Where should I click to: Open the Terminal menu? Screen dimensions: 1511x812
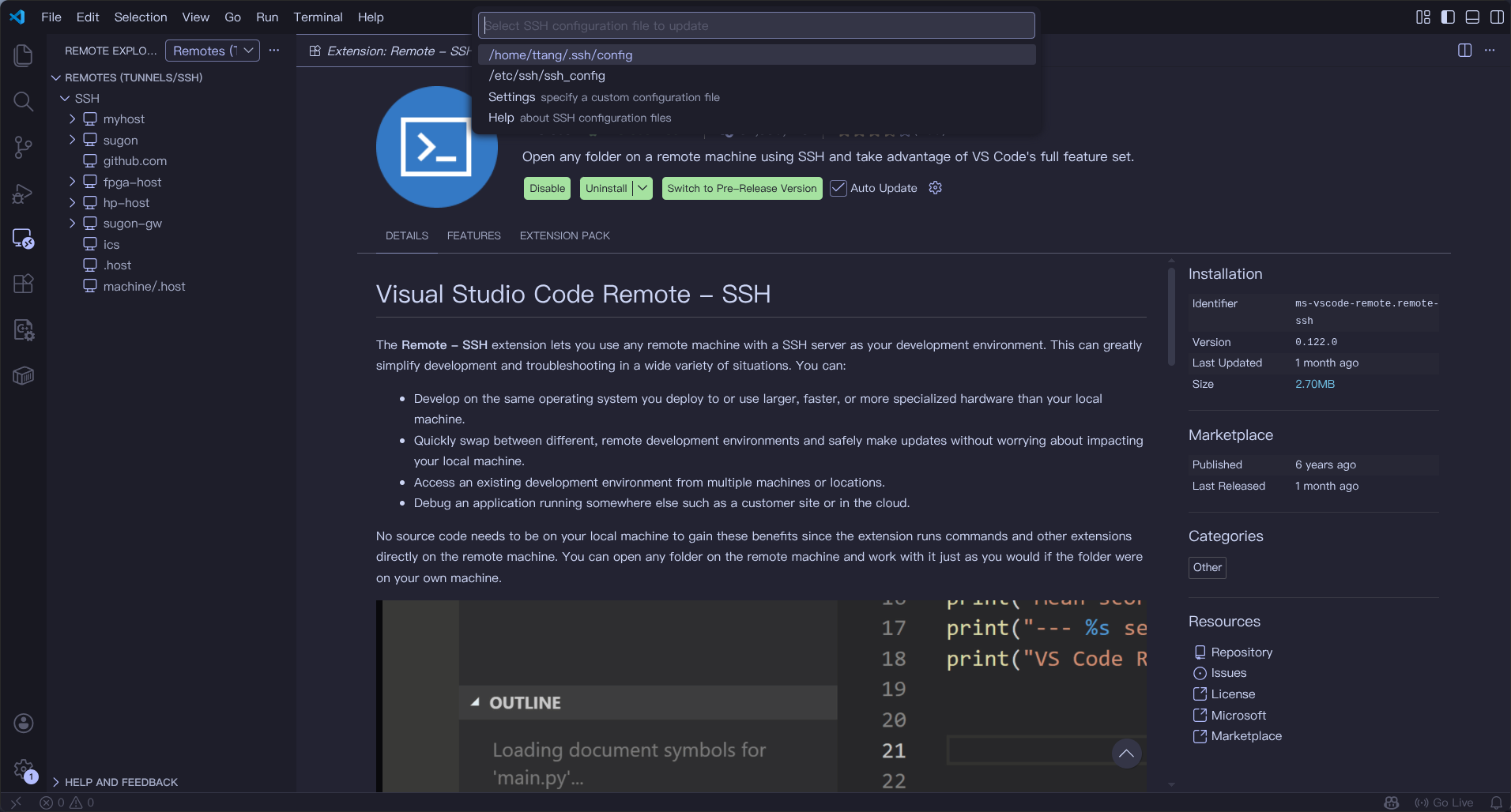click(x=318, y=17)
